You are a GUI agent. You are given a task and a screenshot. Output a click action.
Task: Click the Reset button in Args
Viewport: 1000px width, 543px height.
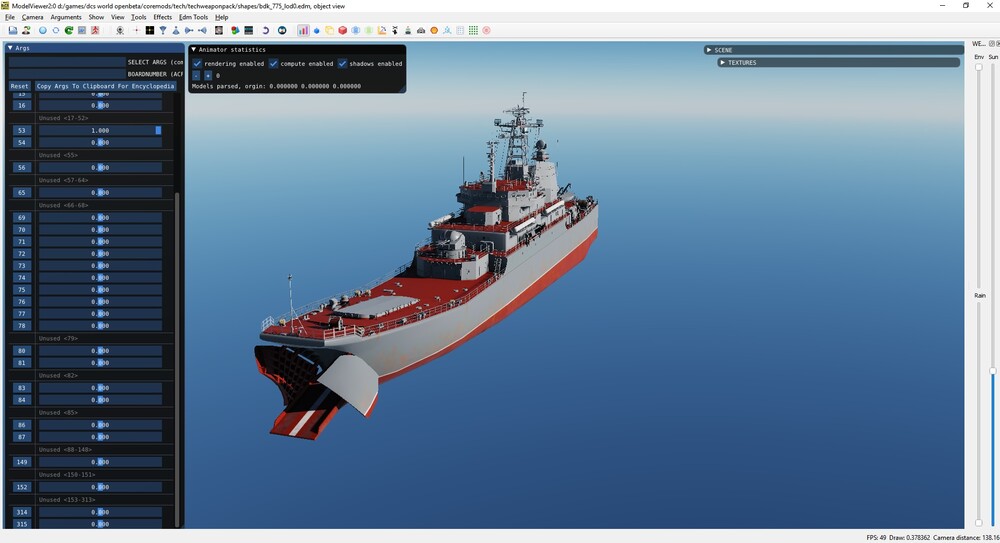coord(19,86)
